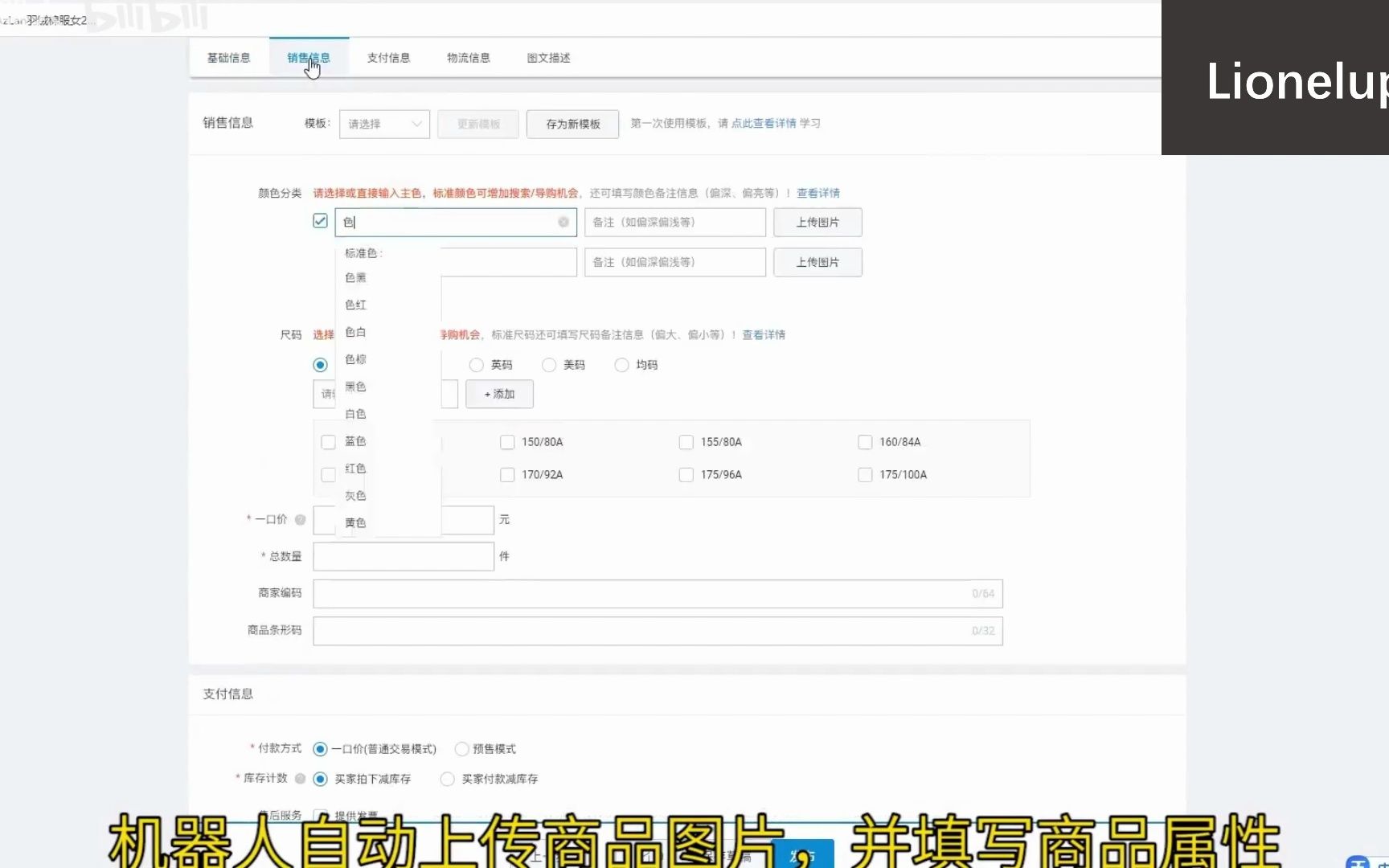1389x868 pixels.
Task: Select 买家拍下减库存 stock option
Action: pyautogui.click(x=320, y=779)
